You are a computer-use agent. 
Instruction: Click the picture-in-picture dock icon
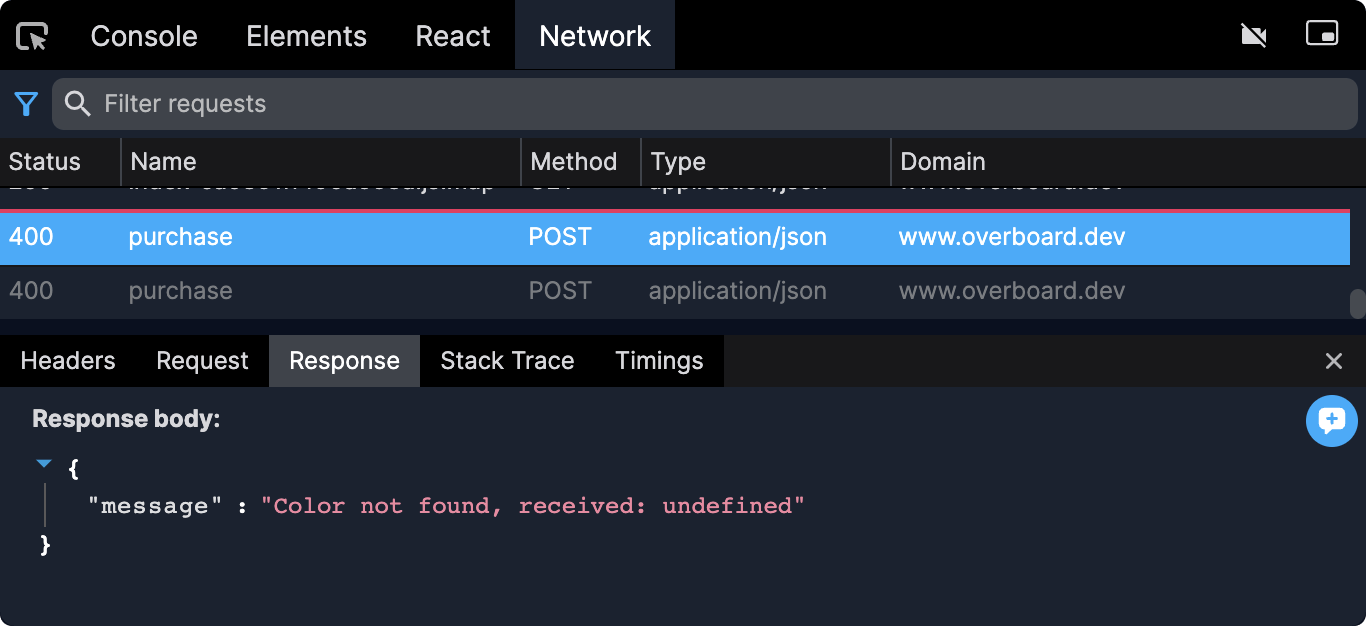pos(1321,34)
